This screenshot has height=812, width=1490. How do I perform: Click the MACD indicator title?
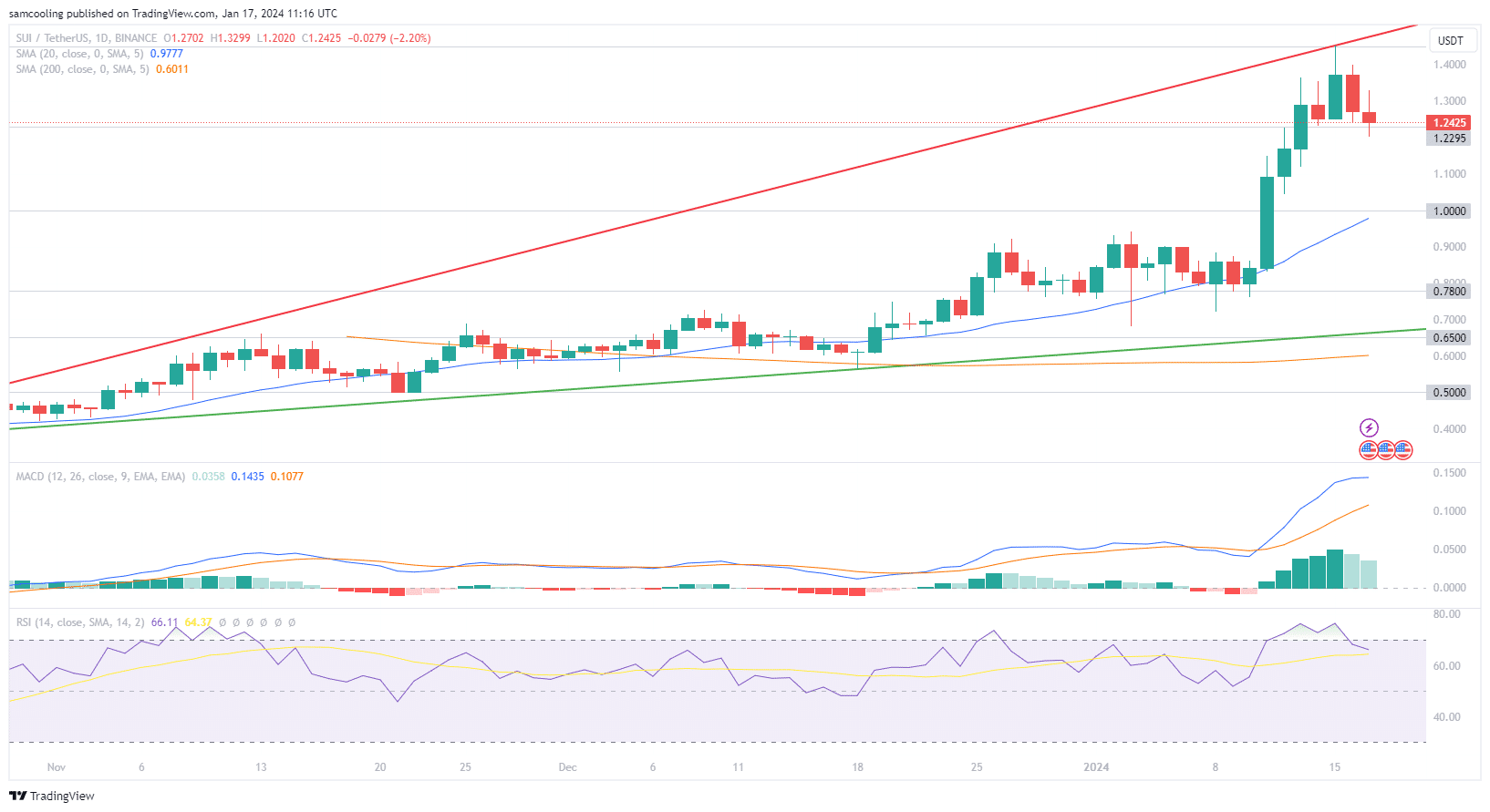click(100, 477)
